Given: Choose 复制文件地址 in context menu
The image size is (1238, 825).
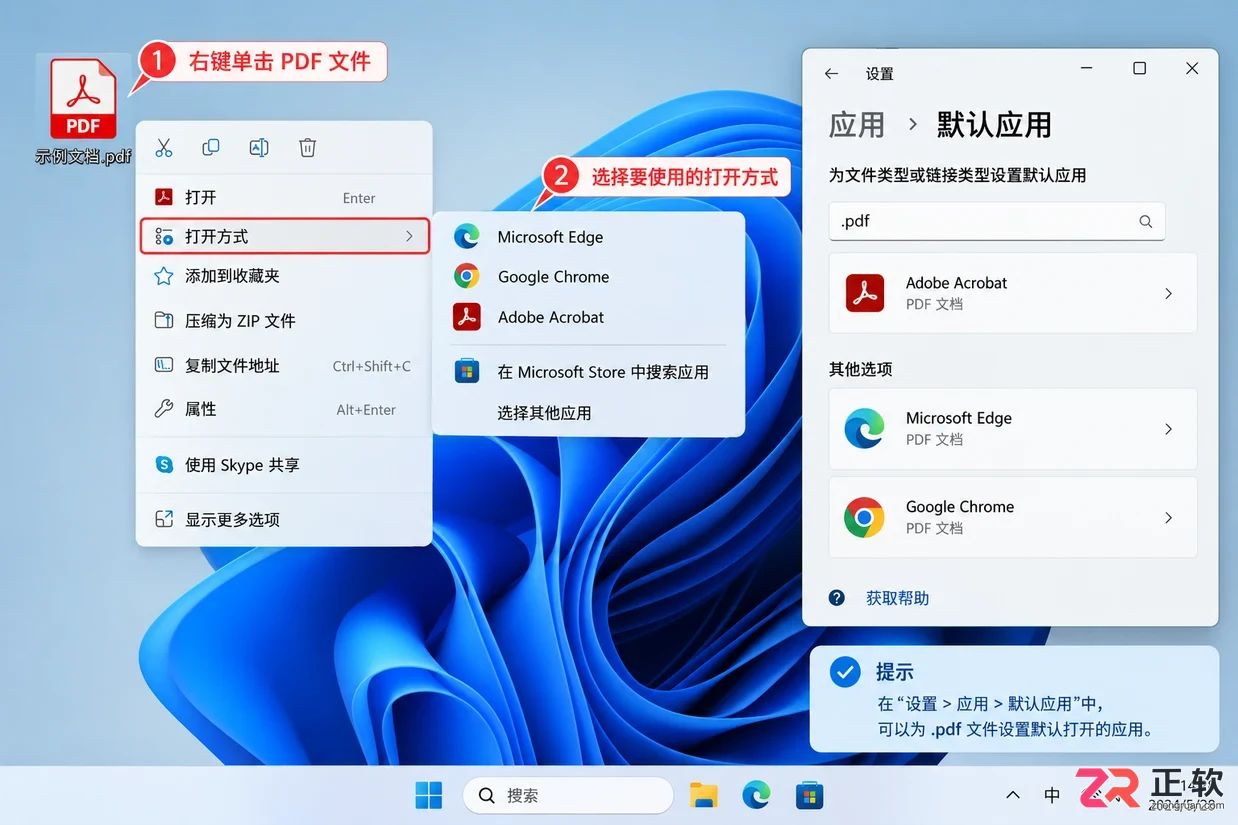Looking at the screenshot, I should [284, 366].
